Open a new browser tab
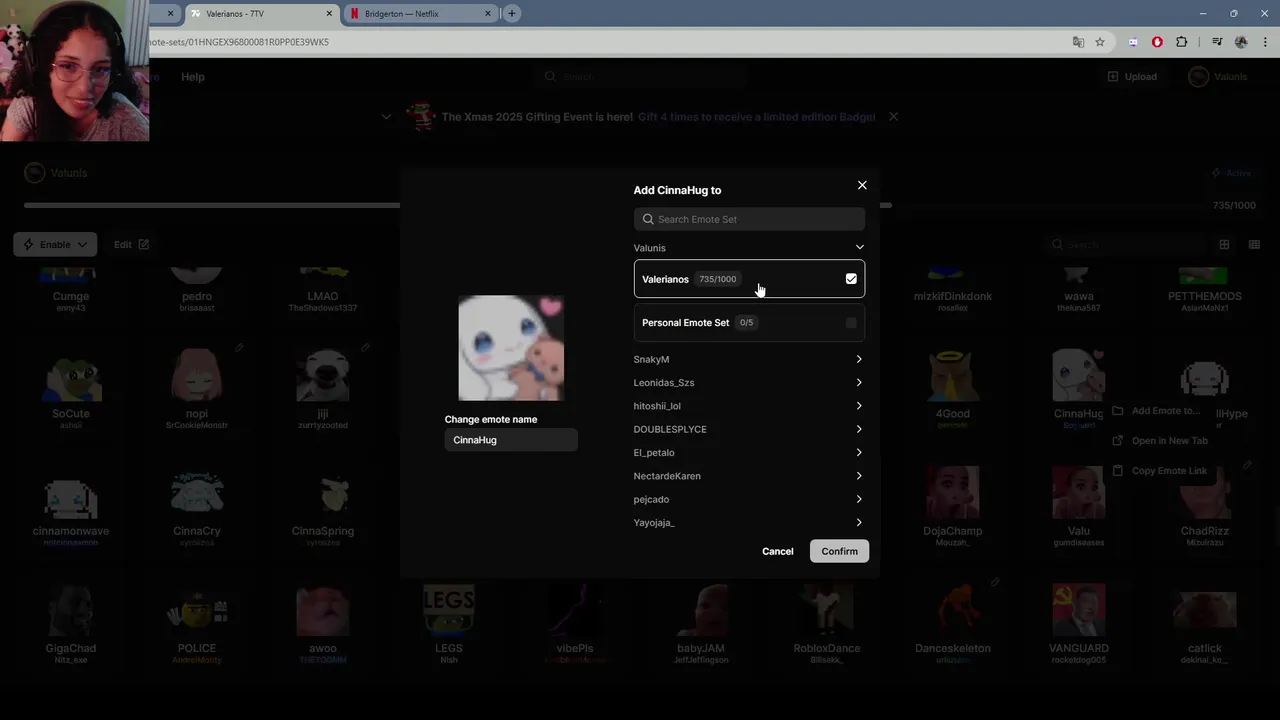 click(x=512, y=14)
